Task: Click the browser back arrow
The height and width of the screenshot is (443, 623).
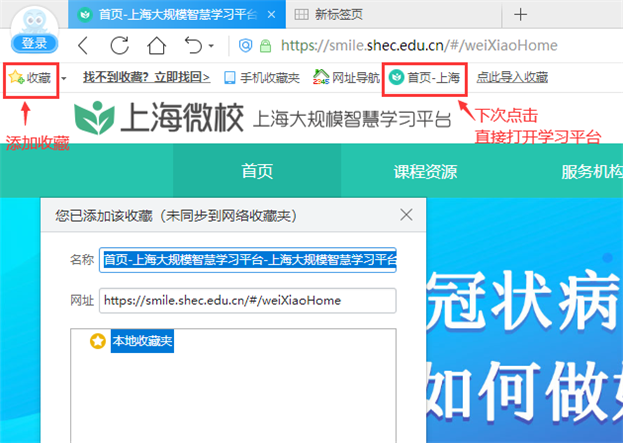Action: (84, 45)
